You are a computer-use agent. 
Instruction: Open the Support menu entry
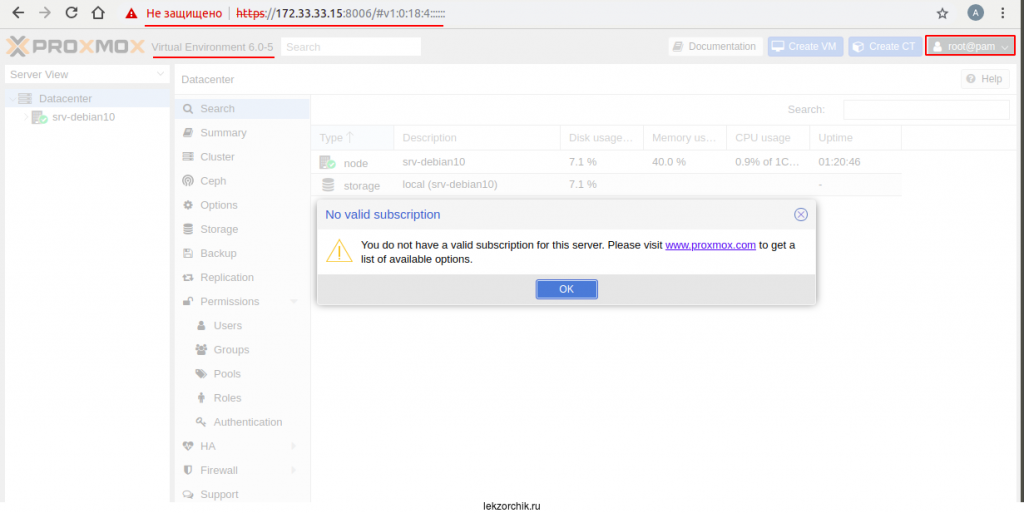(x=242, y=495)
